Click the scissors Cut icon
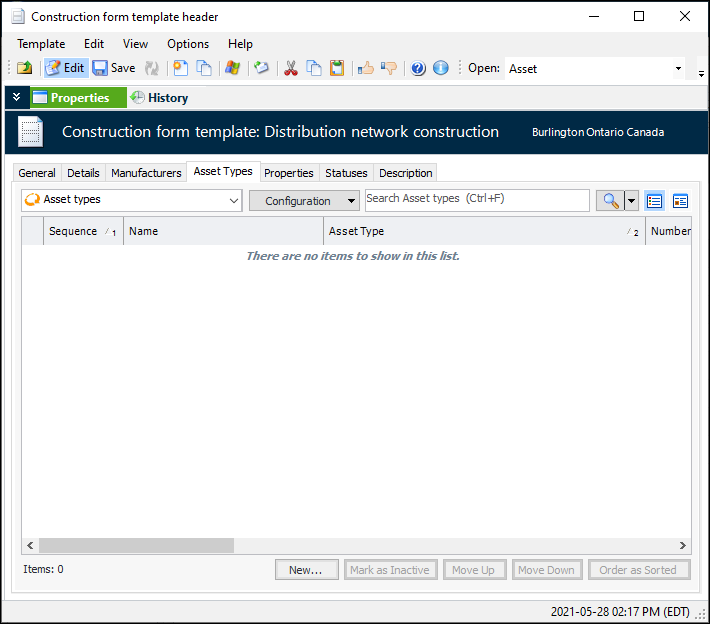Screen dimensions: 710x624 coord(291,68)
